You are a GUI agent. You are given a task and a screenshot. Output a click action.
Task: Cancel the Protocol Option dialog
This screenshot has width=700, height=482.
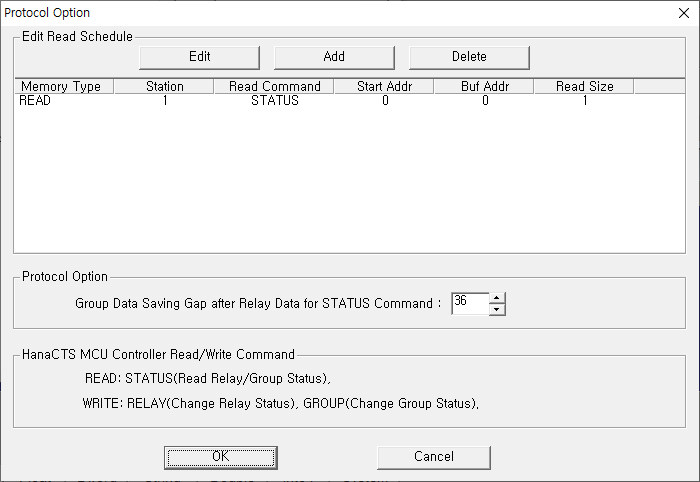tap(433, 457)
